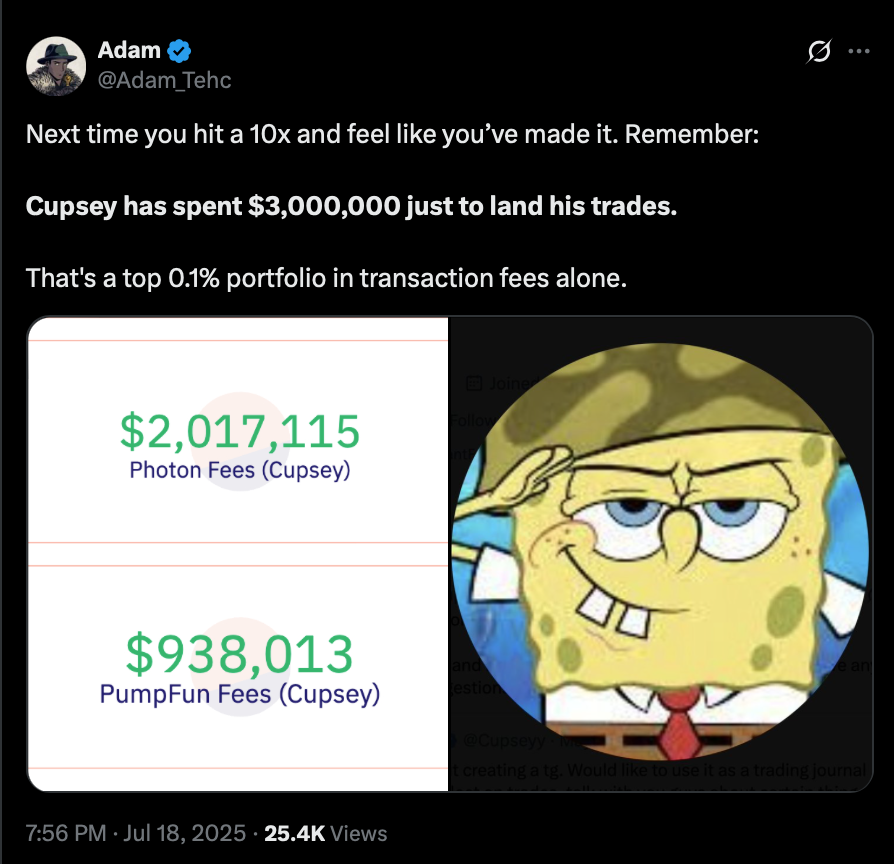Open the saluting SpongeBob image

[660, 555]
